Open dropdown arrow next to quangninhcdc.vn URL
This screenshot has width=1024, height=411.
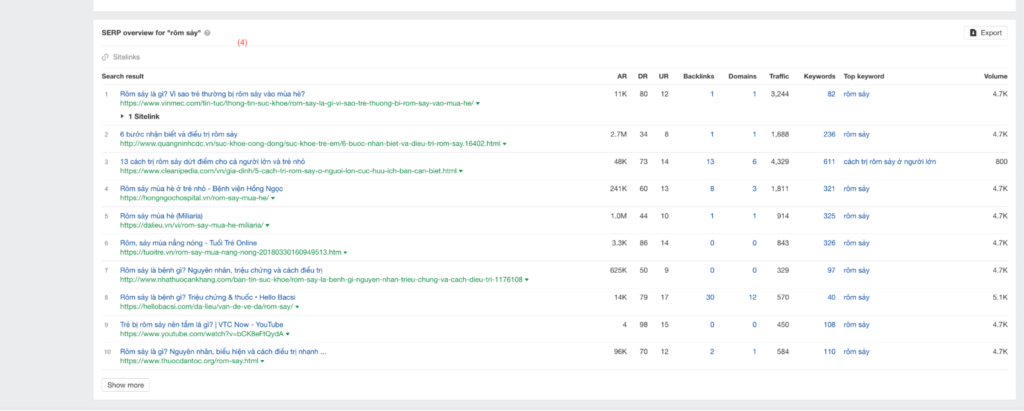(504, 144)
